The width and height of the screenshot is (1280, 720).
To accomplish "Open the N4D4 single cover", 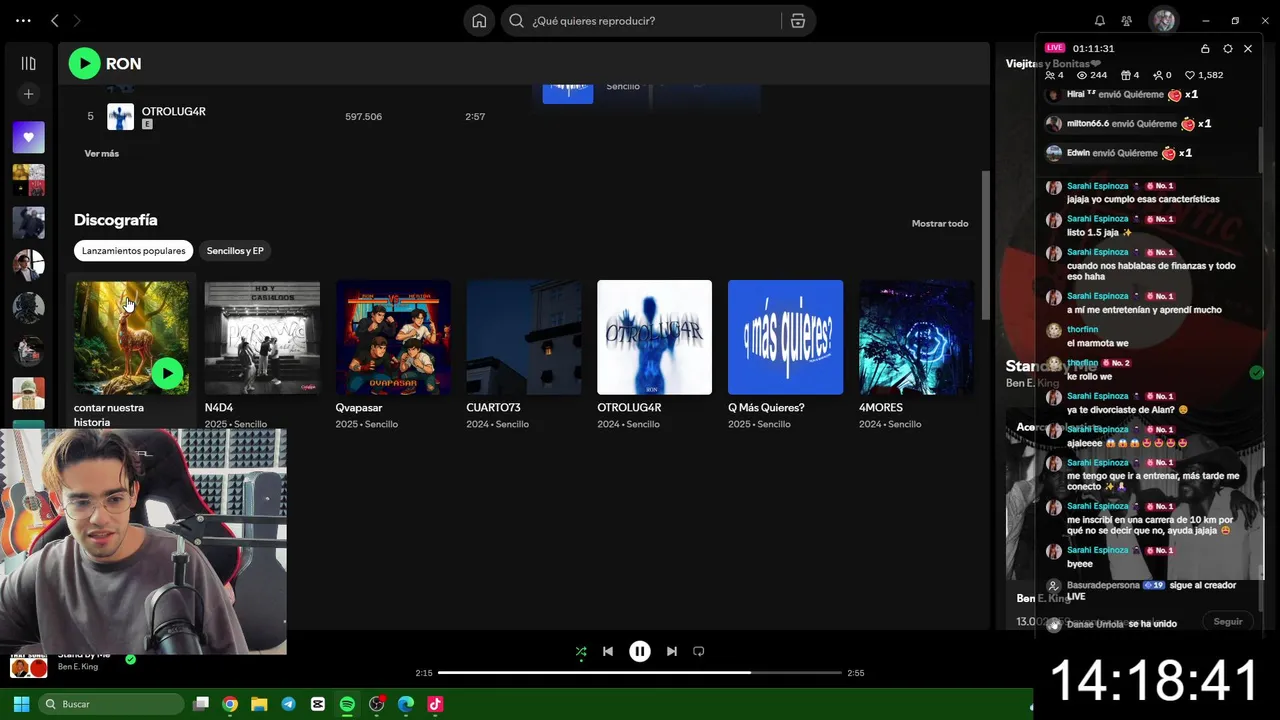I will (x=262, y=337).
